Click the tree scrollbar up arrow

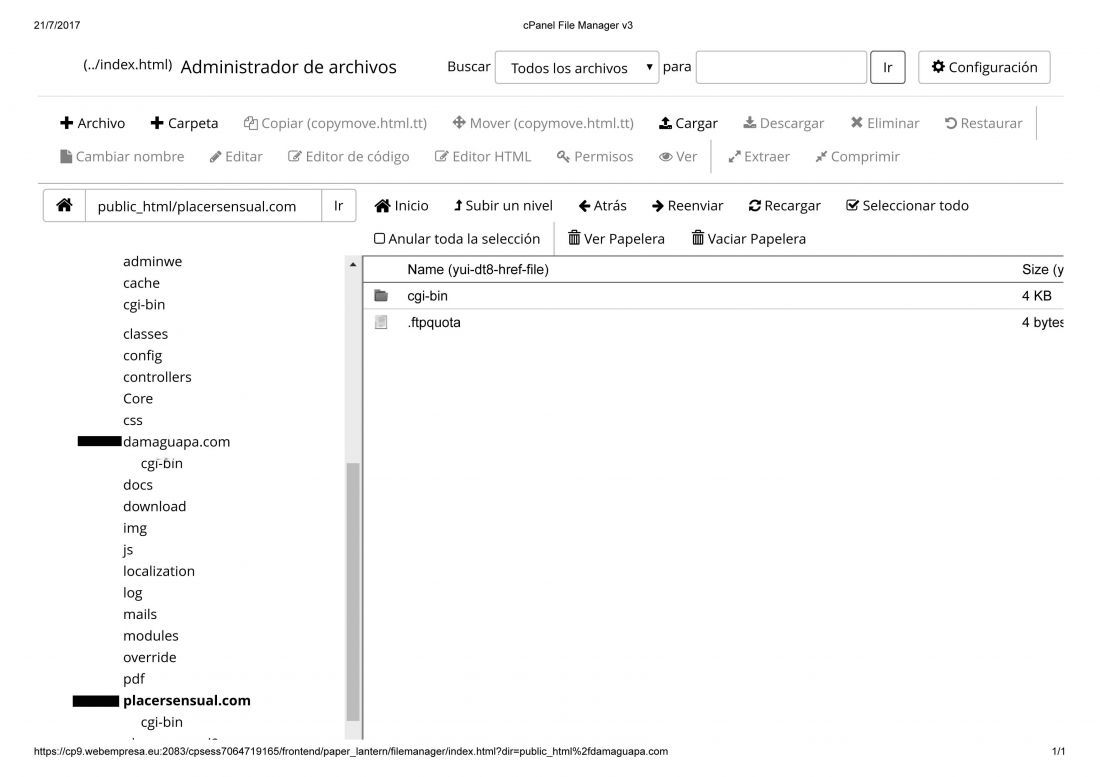pos(353,264)
